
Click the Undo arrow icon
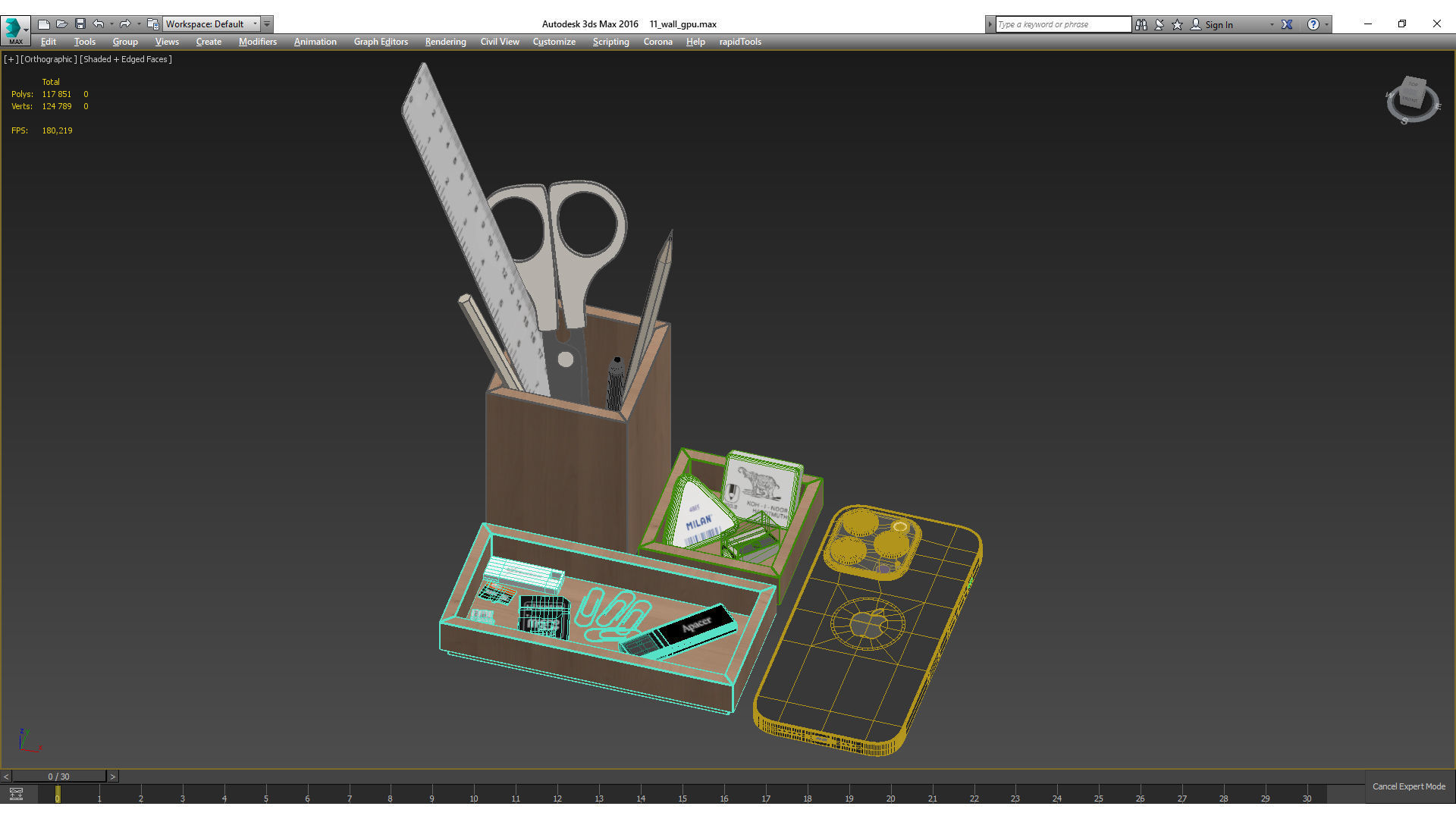pos(99,24)
